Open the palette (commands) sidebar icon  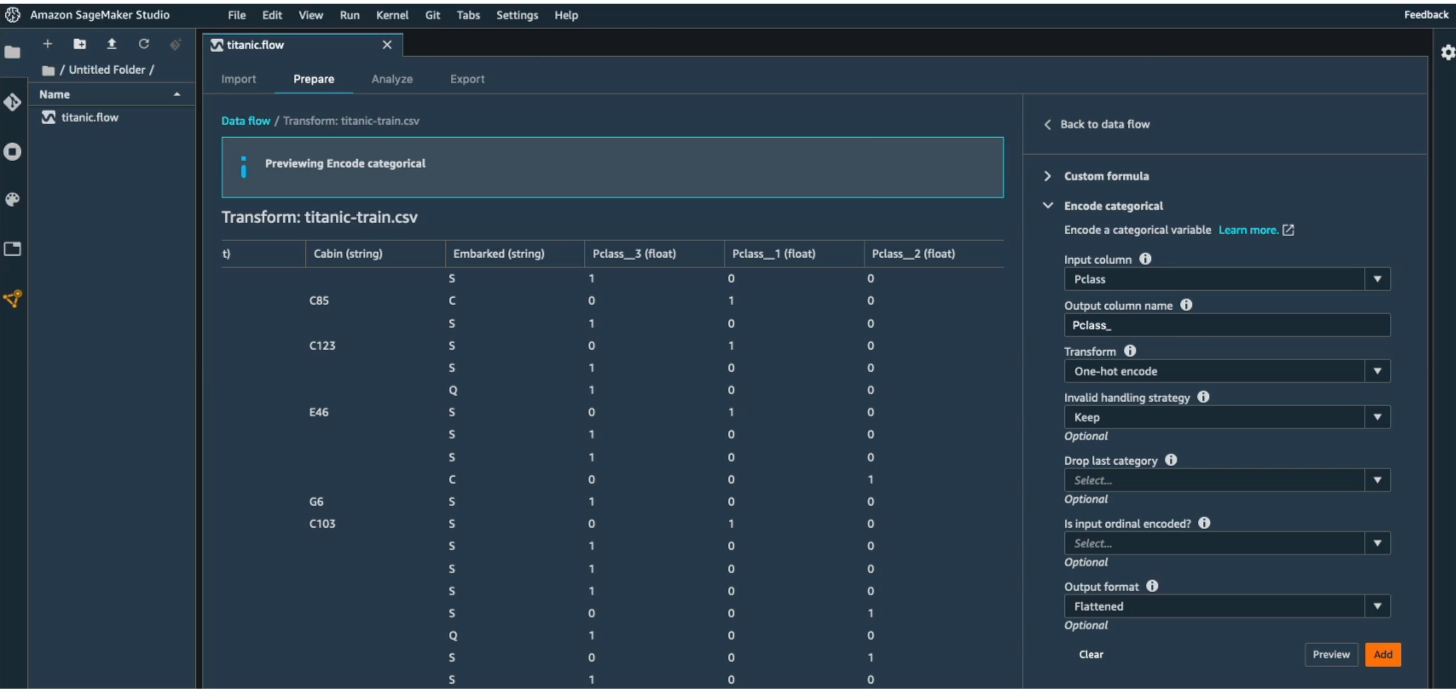pos(12,200)
